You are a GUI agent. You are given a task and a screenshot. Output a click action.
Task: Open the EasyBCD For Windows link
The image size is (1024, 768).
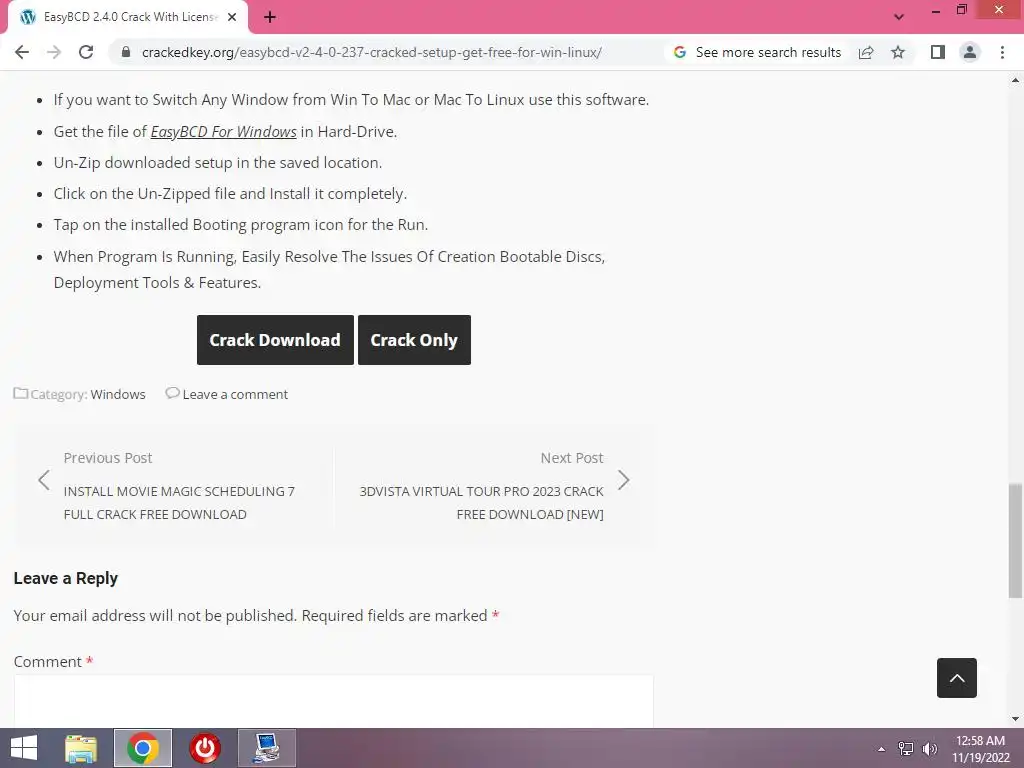(x=223, y=132)
